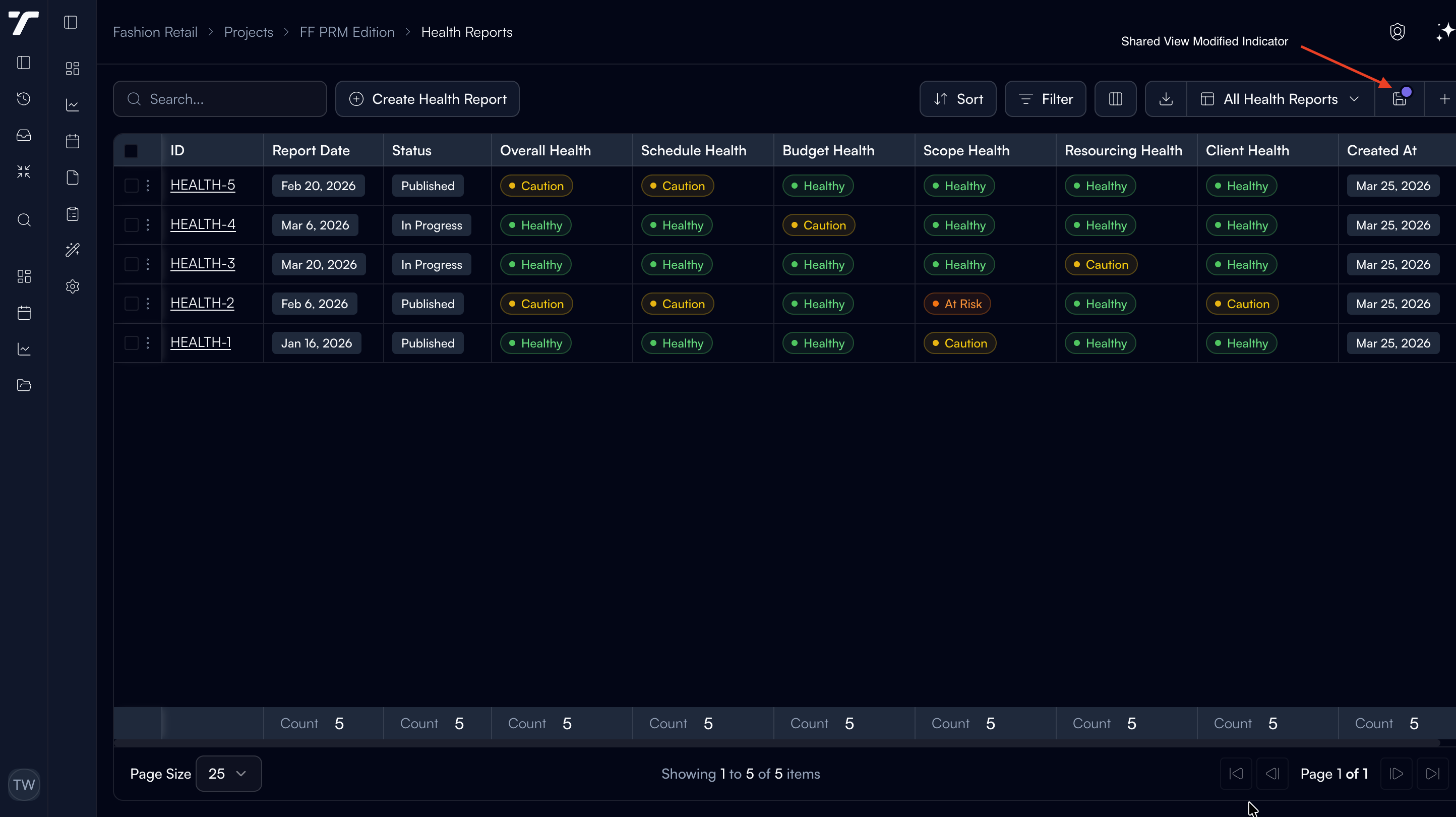Go to the first page of results
Image resolution: width=1456 pixels, height=817 pixels.
[1236, 774]
